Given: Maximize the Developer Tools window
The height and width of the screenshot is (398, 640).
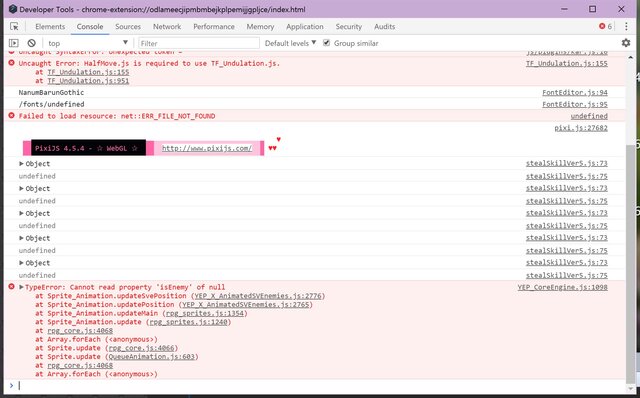Looking at the screenshot, I should (x=592, y=9).
